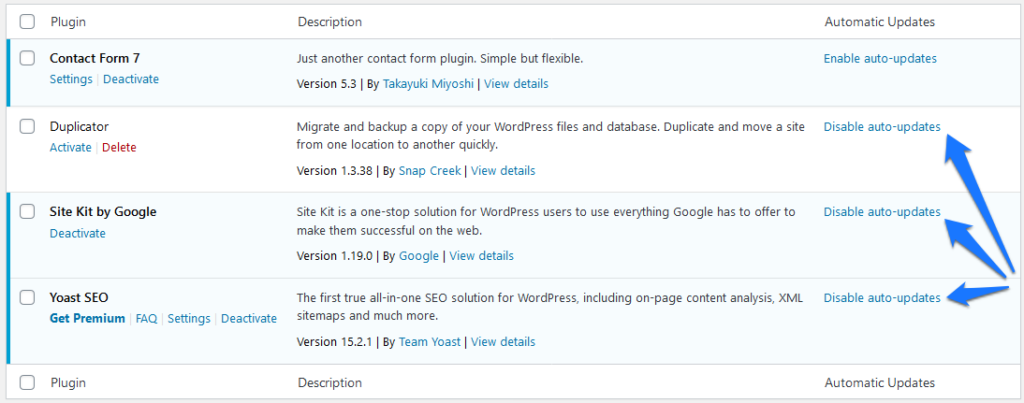1024x403 pixels.
Task: Click the Duplicator plugin name
Action: point(79,127)
